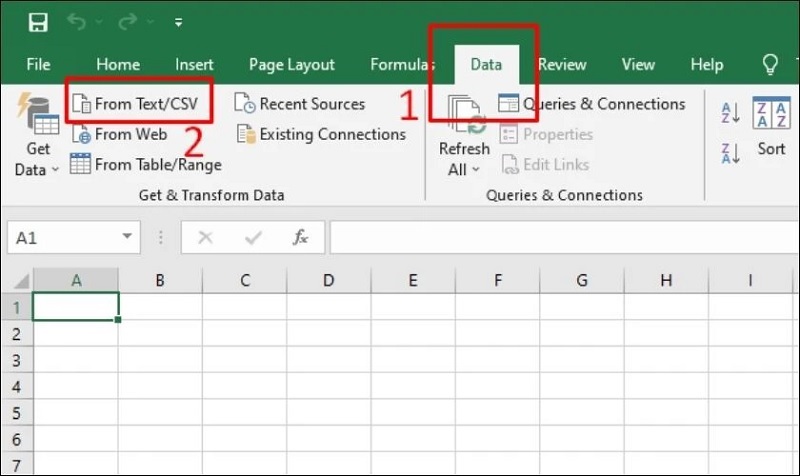Switch to the Insert ribbon tab

194,64
